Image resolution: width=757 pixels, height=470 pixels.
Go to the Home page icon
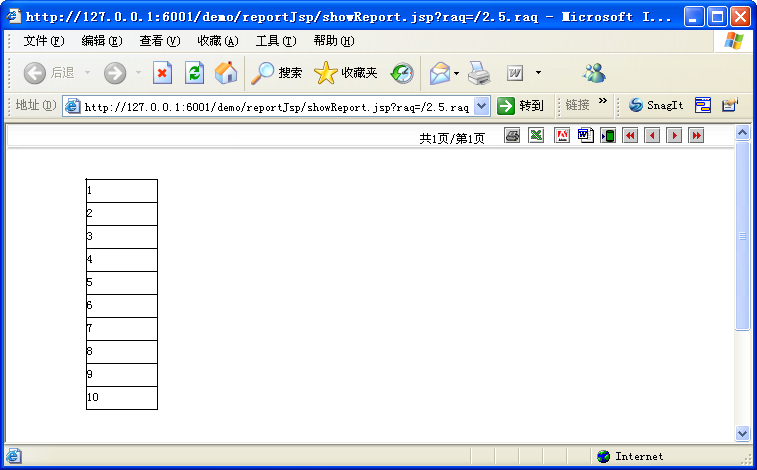pyautogui.click(x=226, y=73)
